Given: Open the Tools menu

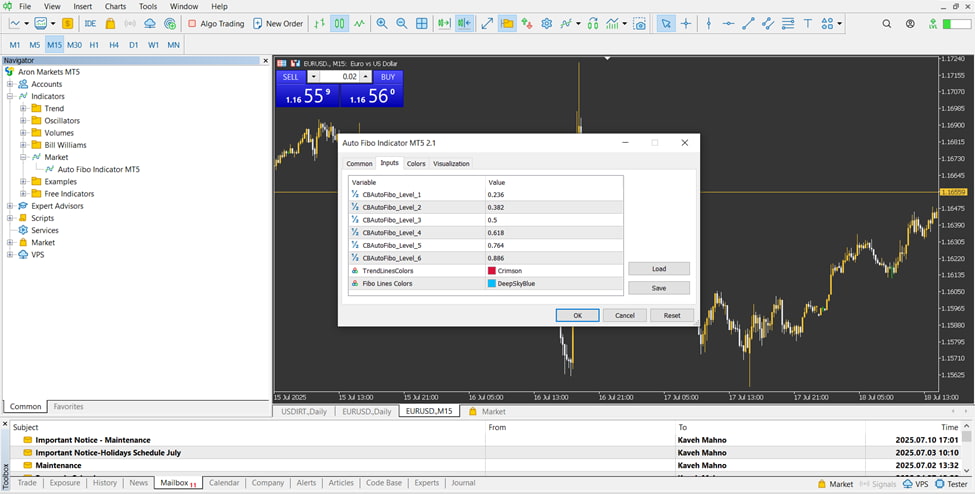Looking at the screenshot, I should point(148,6).
